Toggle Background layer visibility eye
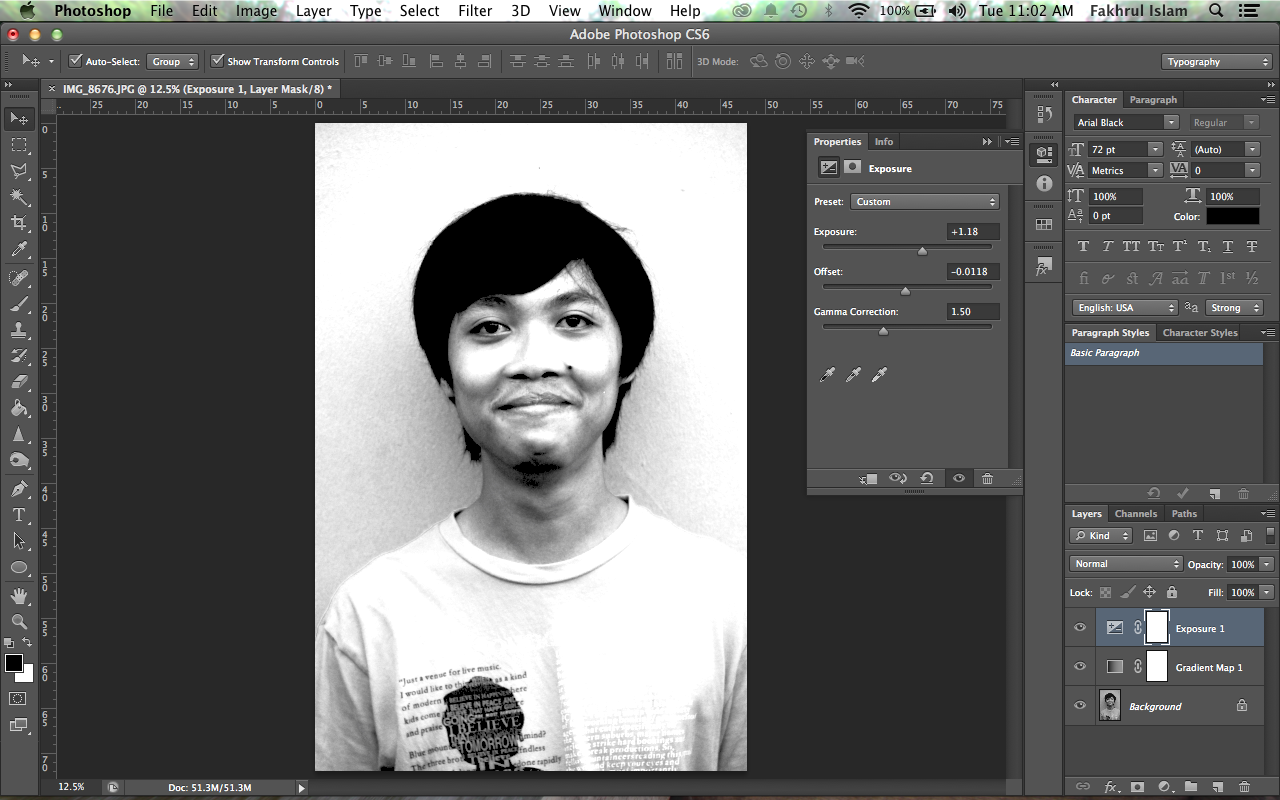Image resolution: width=1280 pixels, height=800 pixels. point(1080,706)
